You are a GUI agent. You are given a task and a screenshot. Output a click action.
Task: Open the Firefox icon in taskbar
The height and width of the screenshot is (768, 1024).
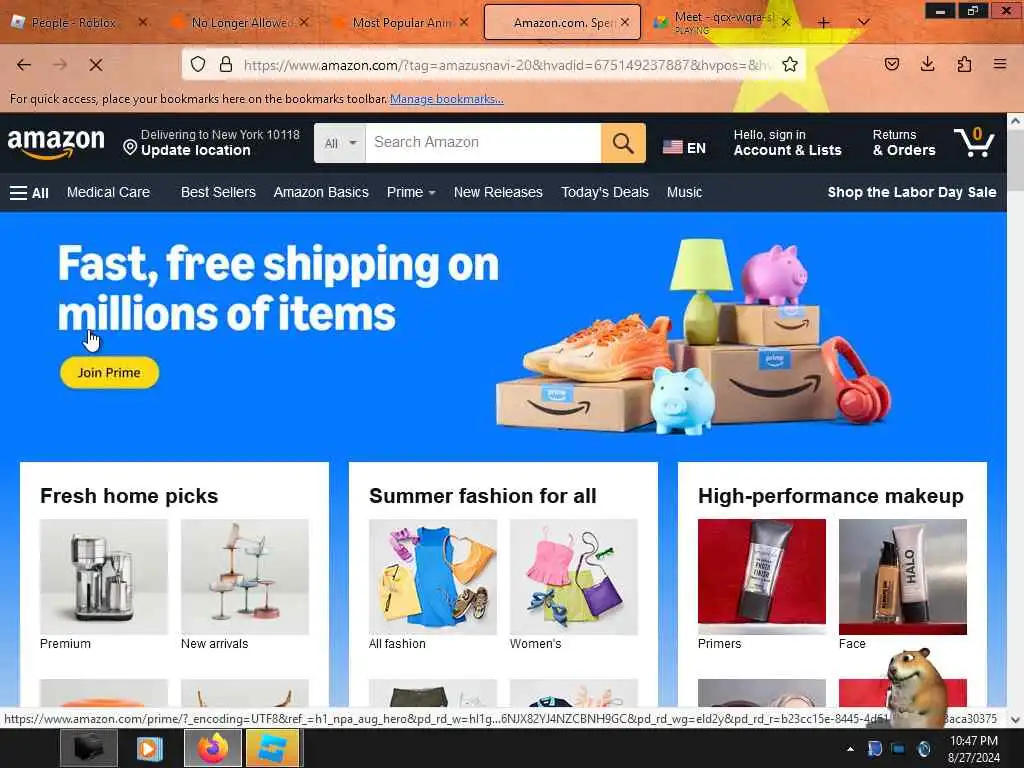213,748
